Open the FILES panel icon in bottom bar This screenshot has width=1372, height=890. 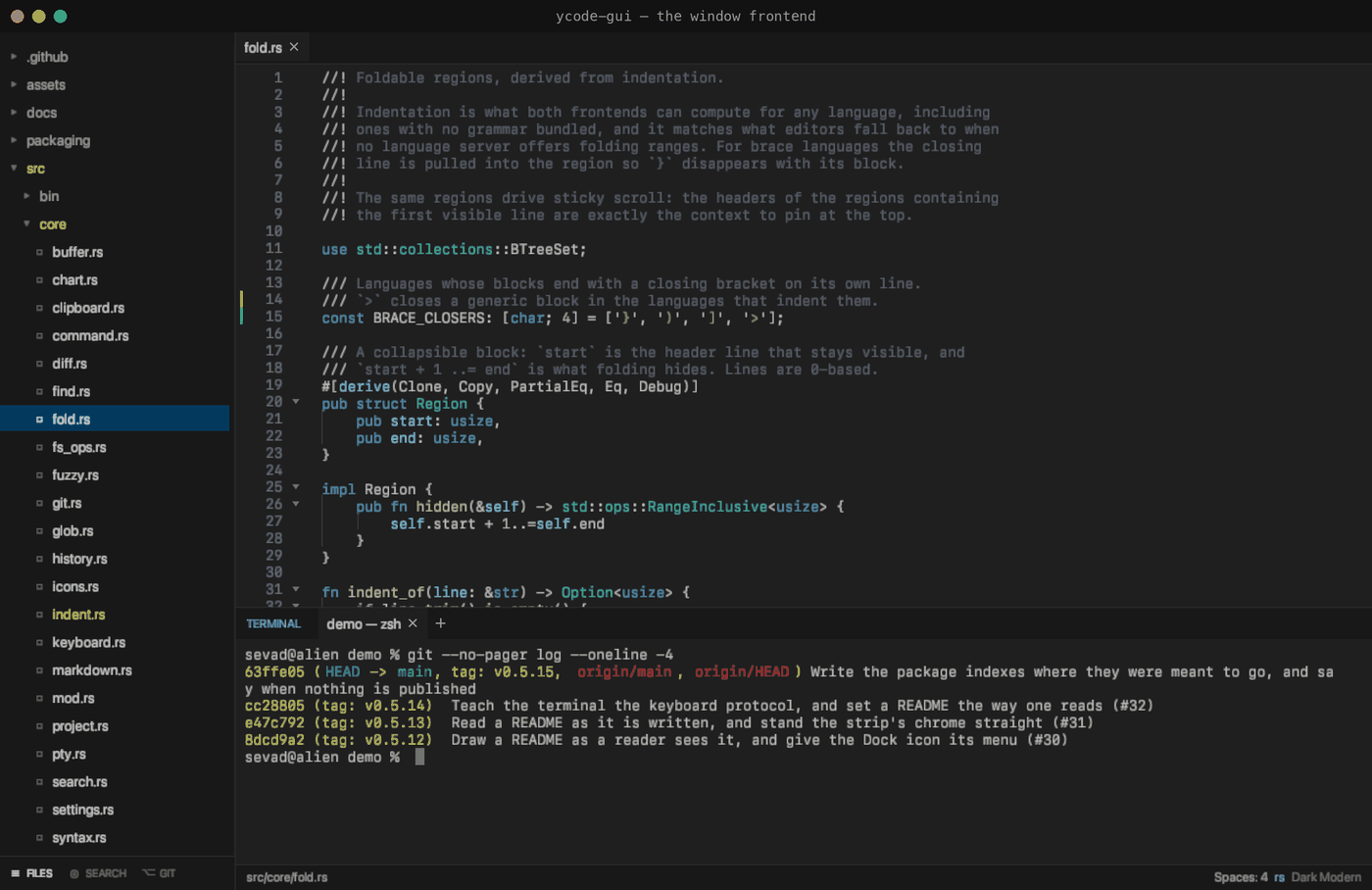16,873
